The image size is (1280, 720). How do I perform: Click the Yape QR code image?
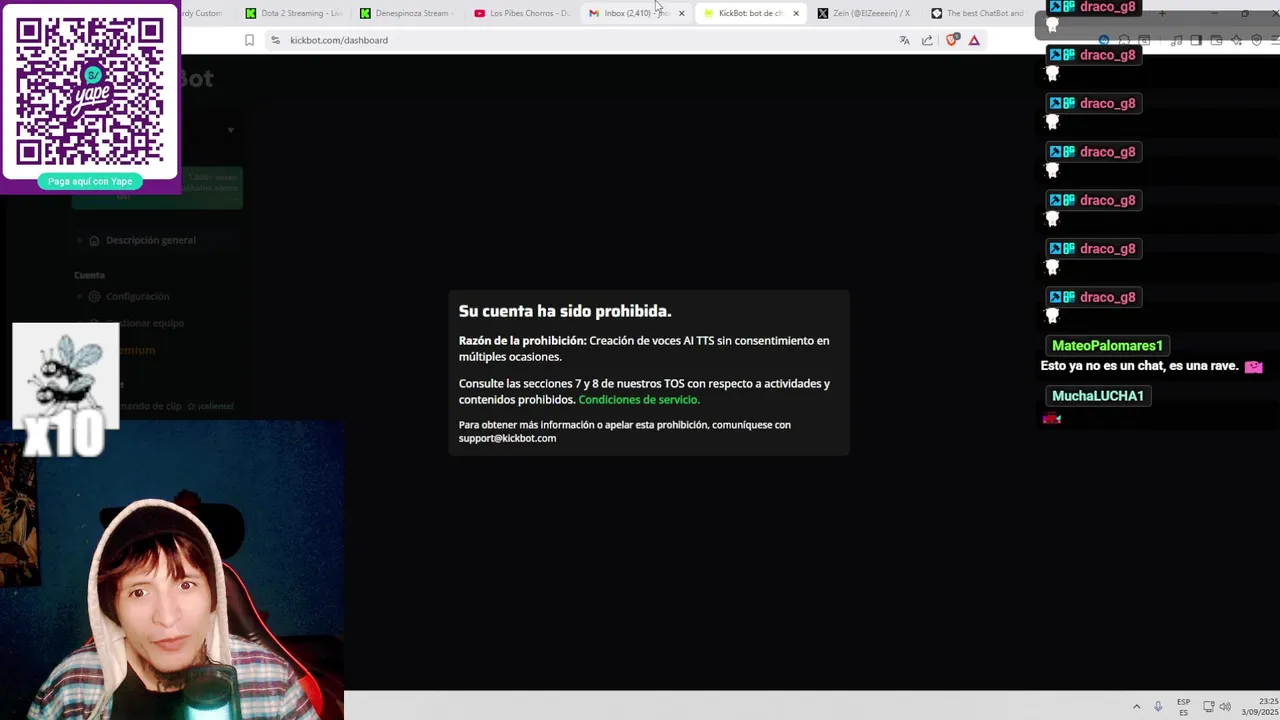click(90, 91)
